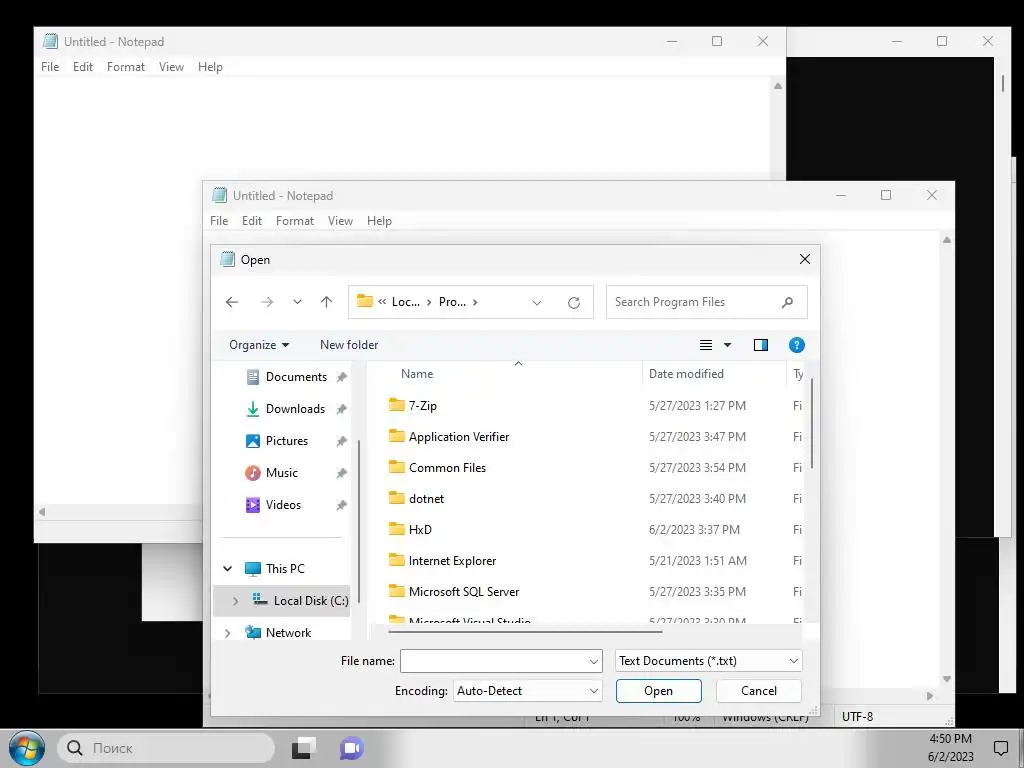Expand the address bar previous locations dropdown
The width and height of the screenshot is (1024, 768).
point(537,302)
